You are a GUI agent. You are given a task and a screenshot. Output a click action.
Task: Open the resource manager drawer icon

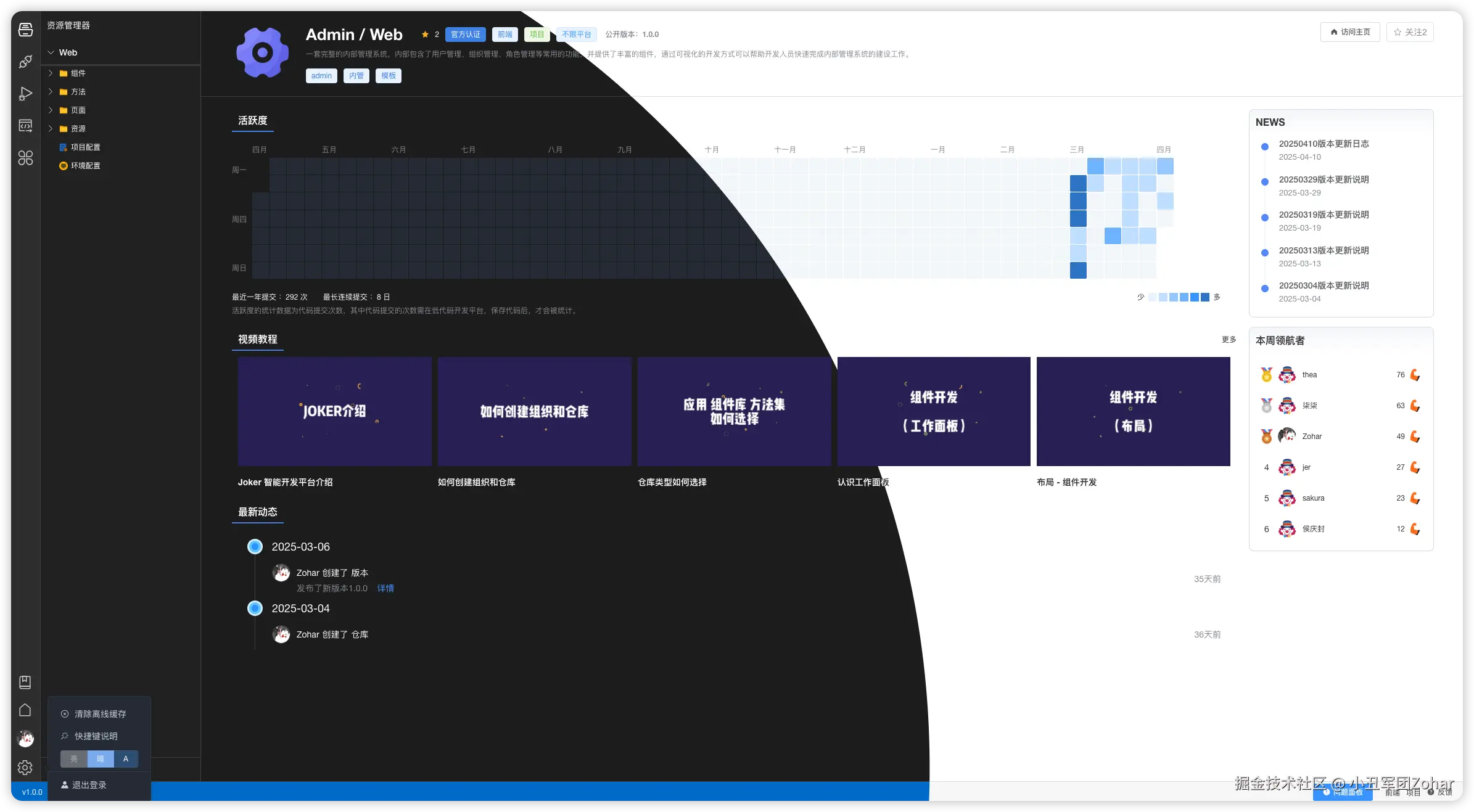tap(25, 30)
